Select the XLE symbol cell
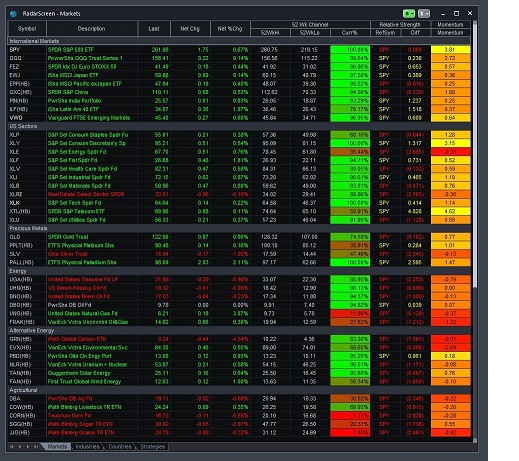 (27, 152)
